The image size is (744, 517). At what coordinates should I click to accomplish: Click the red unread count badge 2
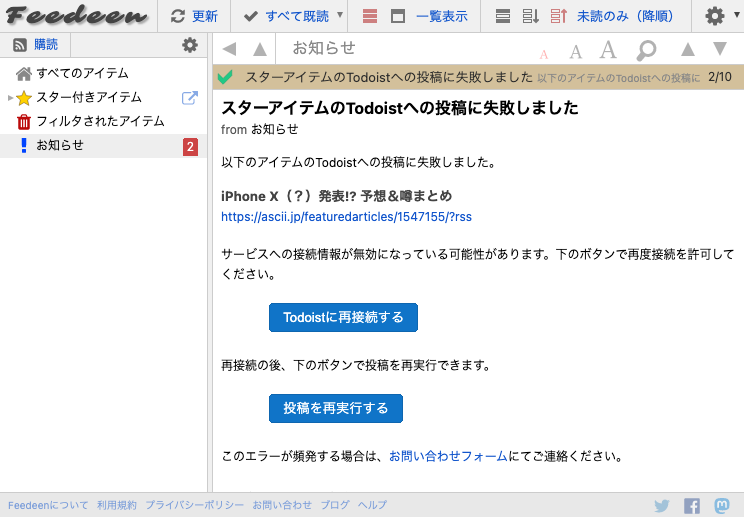tap(190, 147)
